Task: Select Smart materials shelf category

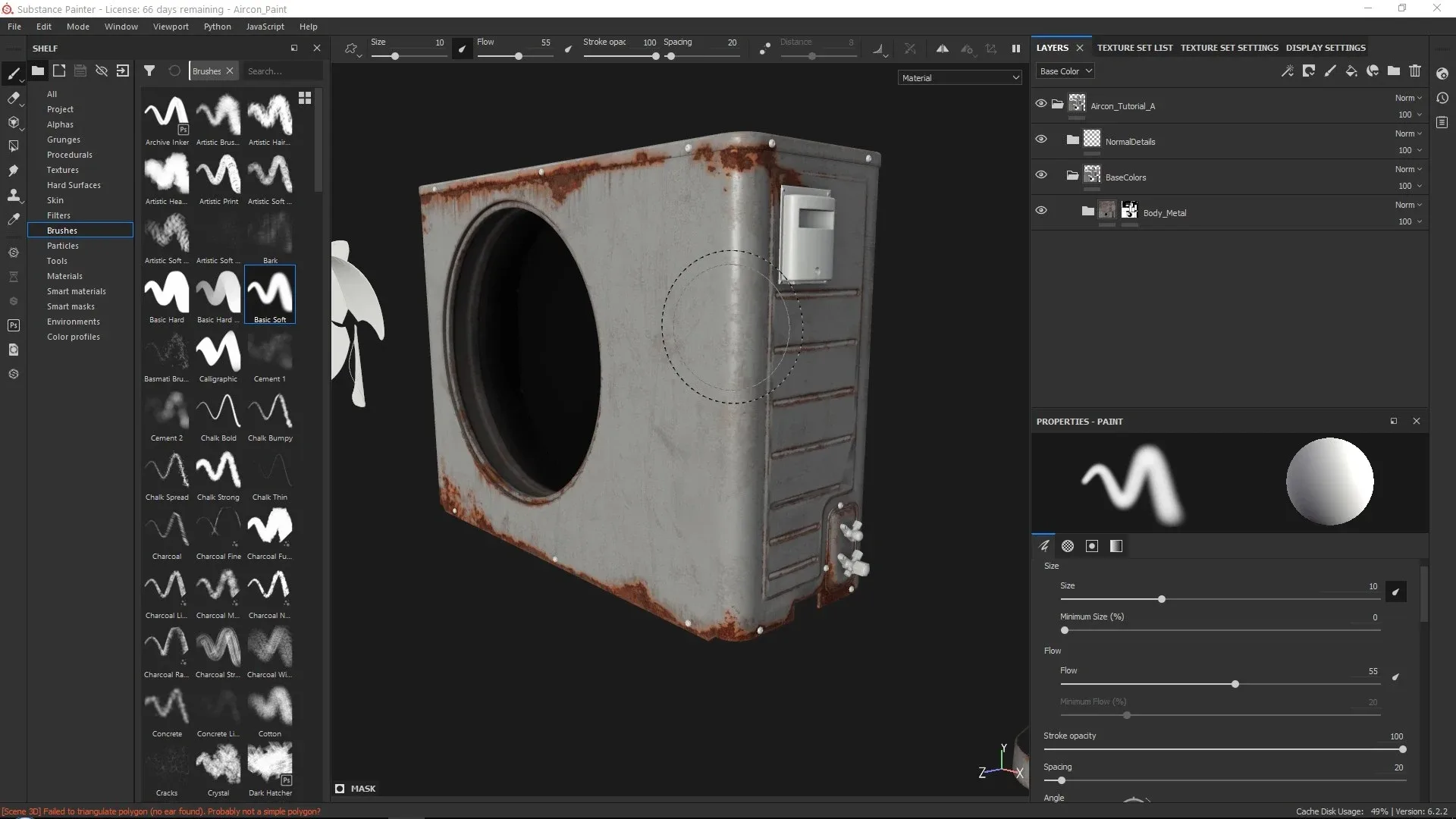Action: [76, 291]
